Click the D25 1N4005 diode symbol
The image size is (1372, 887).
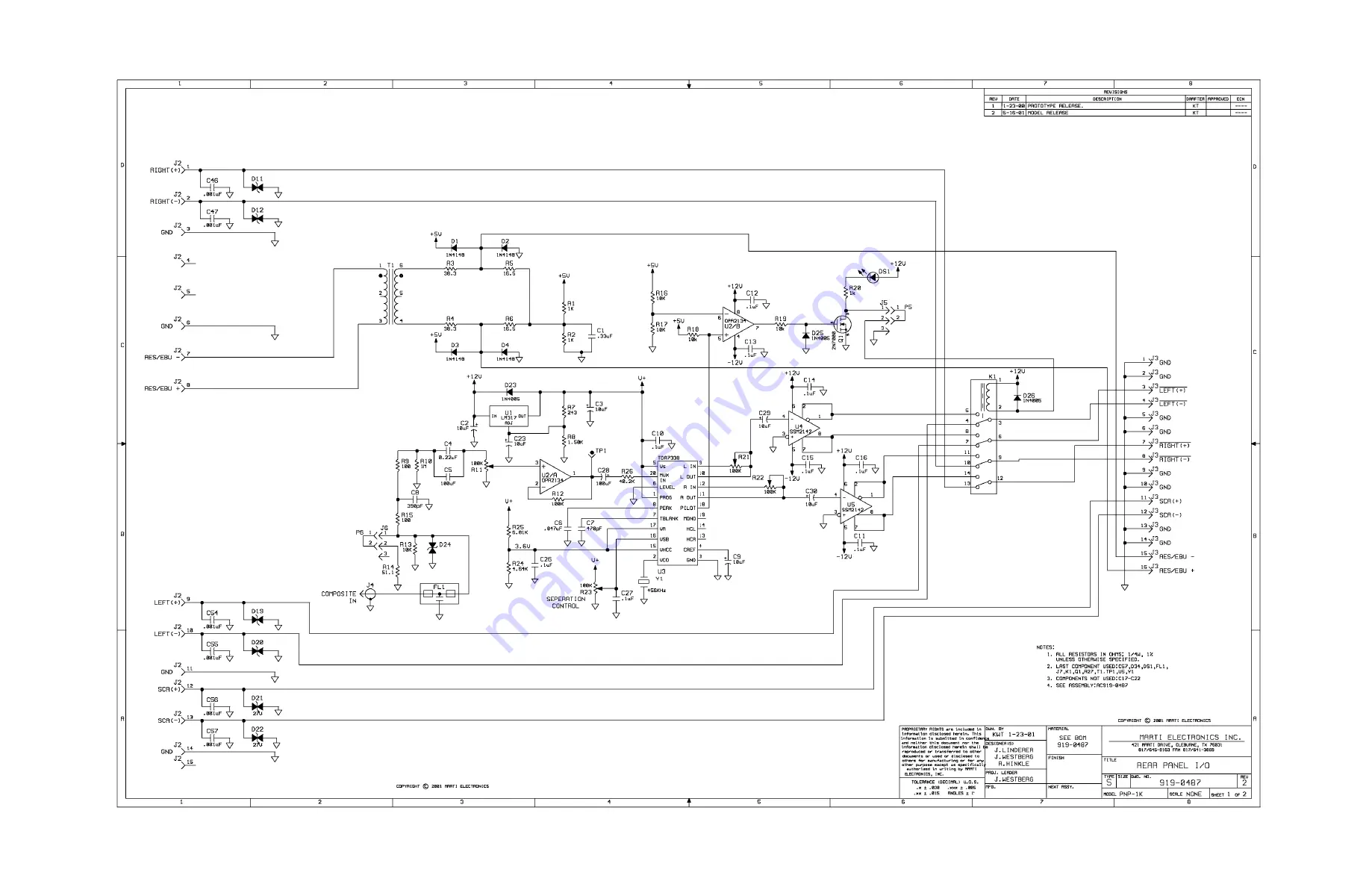[x=805, y=336]
